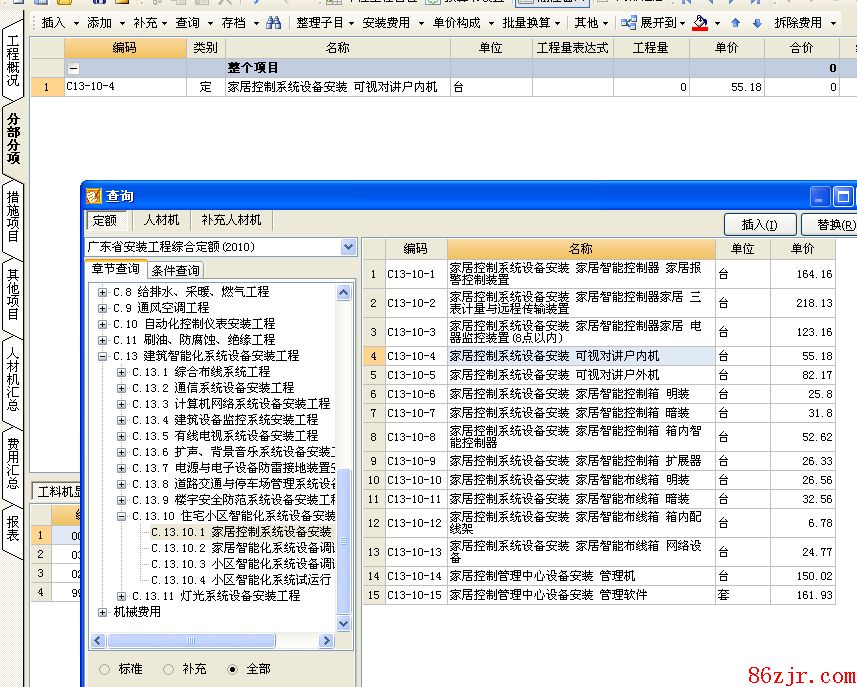Click the 展开到 expand-level icon
Screen dimensions: 857x687
[630, 22]
